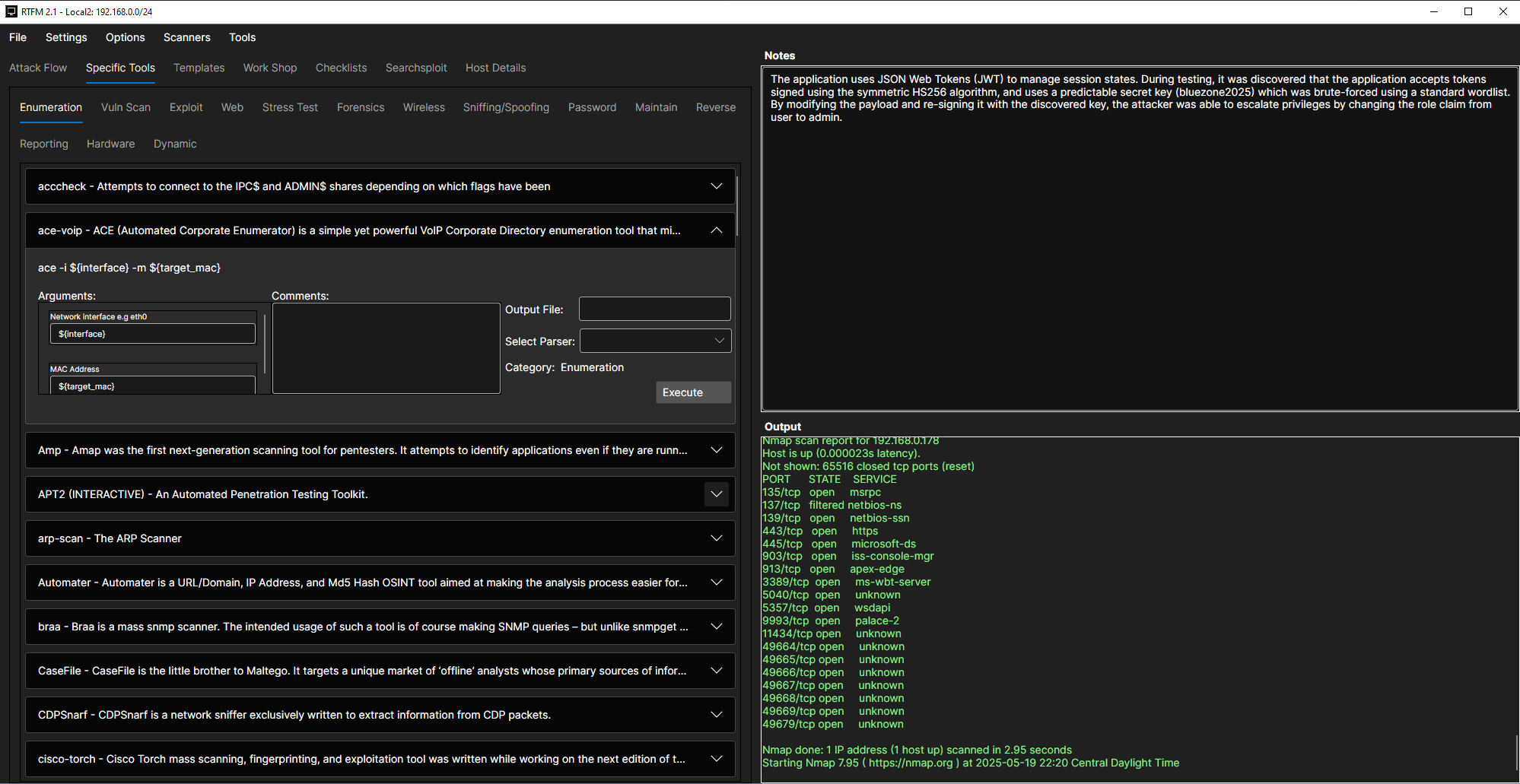
Task: Collapse the ace-voip tool panel
Action: 716,230
